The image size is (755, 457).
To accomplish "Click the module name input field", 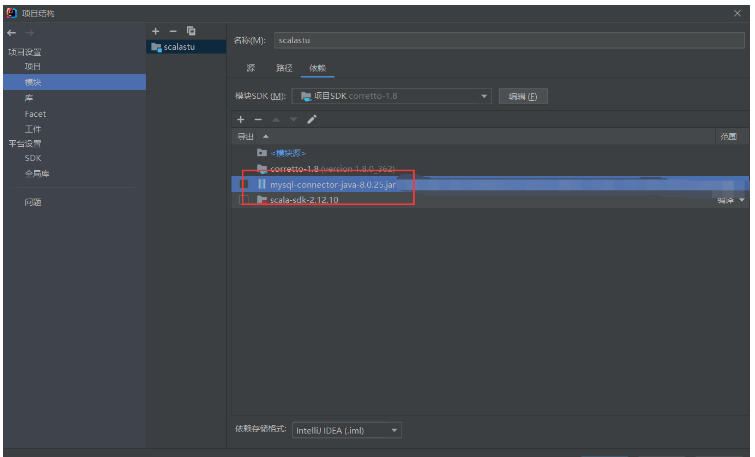I will click(509, 40).
